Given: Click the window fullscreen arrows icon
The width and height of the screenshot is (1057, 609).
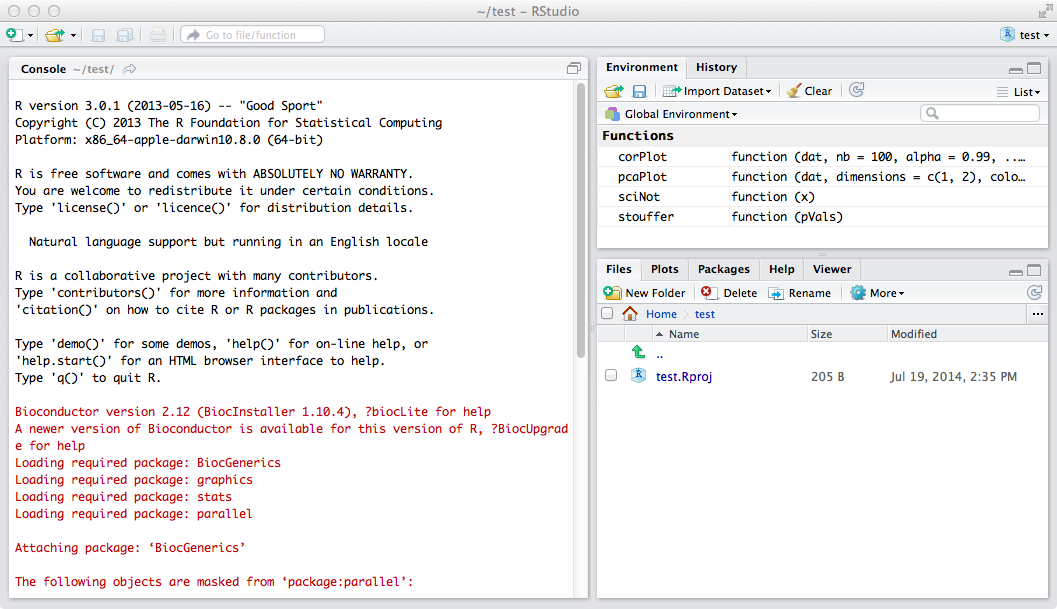Looking at the screenshot, I should 1045,11.
